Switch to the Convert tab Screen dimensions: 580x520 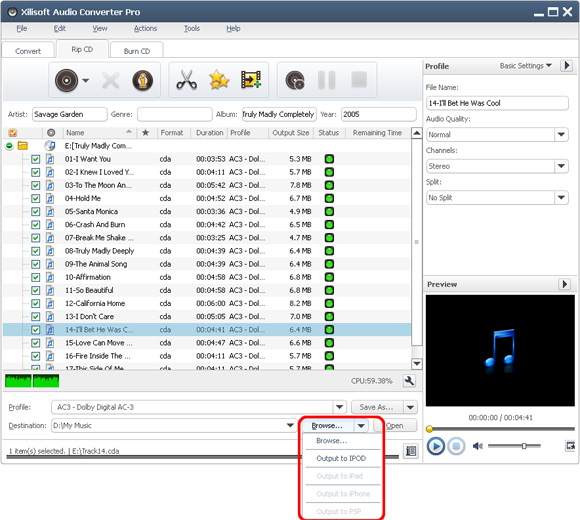click(28, 51)
